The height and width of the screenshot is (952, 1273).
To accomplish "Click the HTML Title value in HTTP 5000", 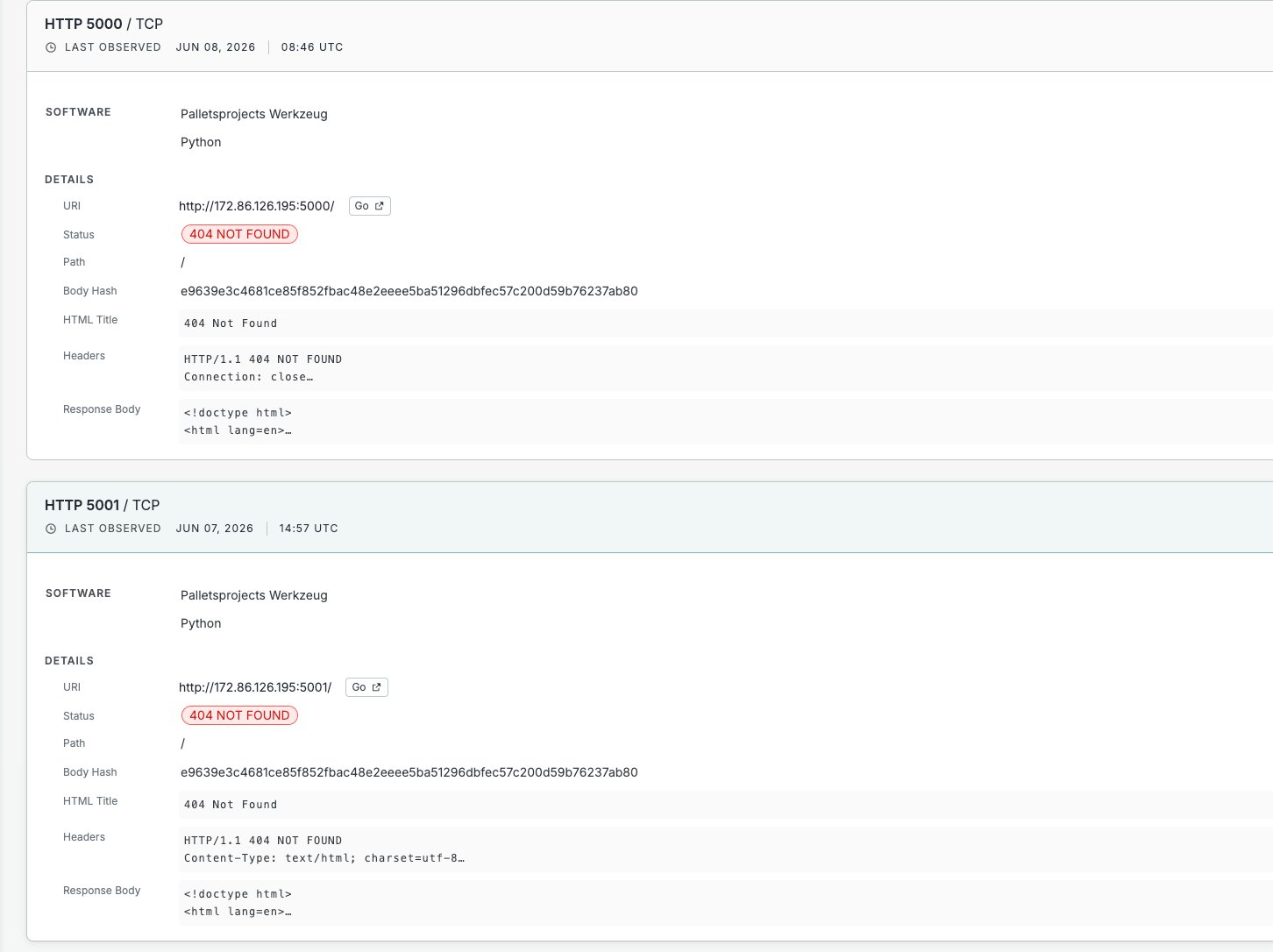I will (x=725, y=323).
